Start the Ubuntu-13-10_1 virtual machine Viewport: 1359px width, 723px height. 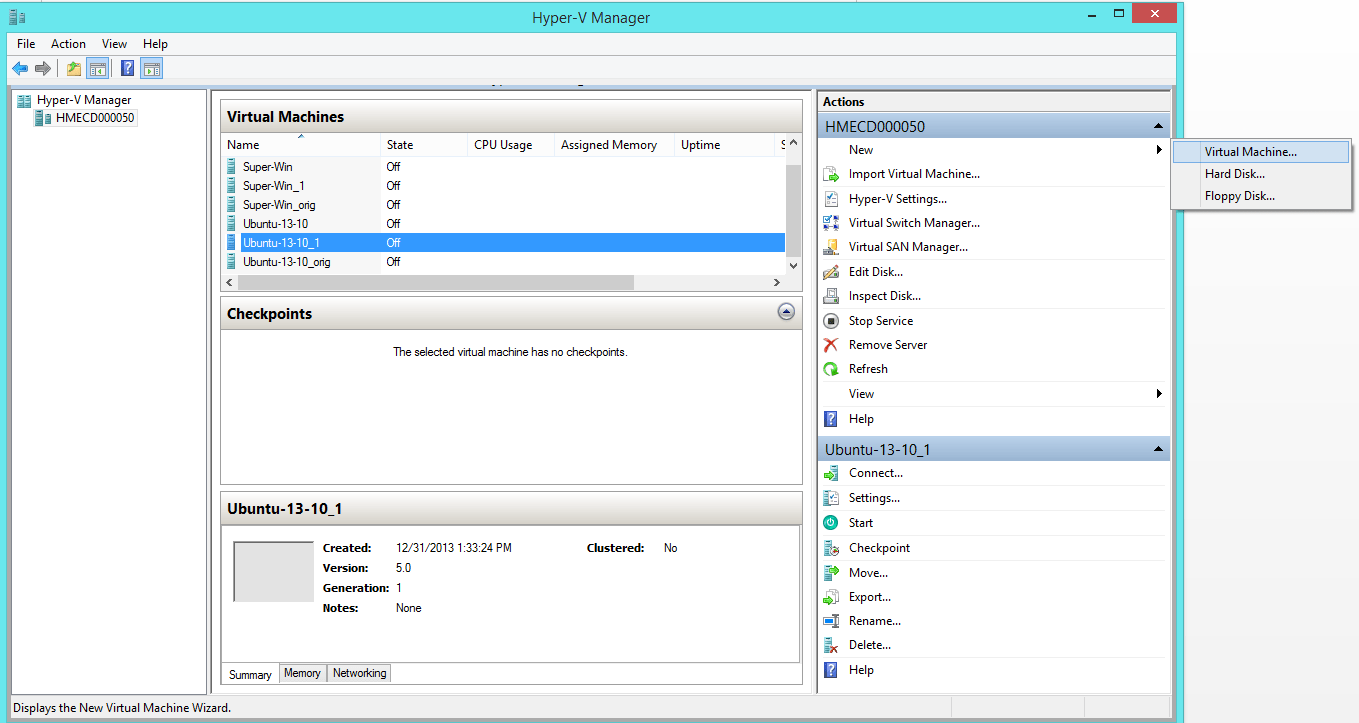[x=861, y=522]
